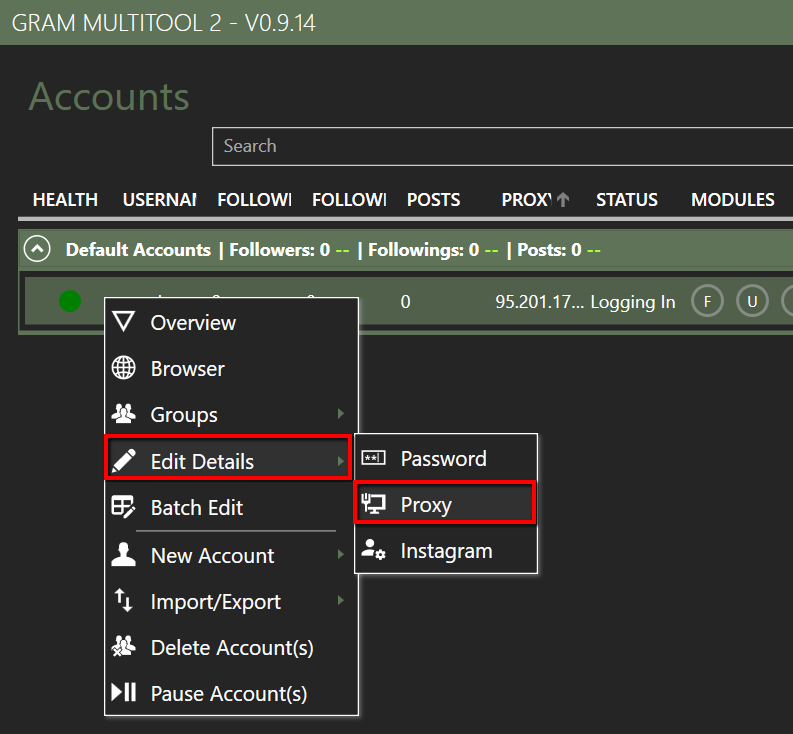Open the Groups submenu entry
This screenshot has height=734, width=793.
click(x=231, y=415)
